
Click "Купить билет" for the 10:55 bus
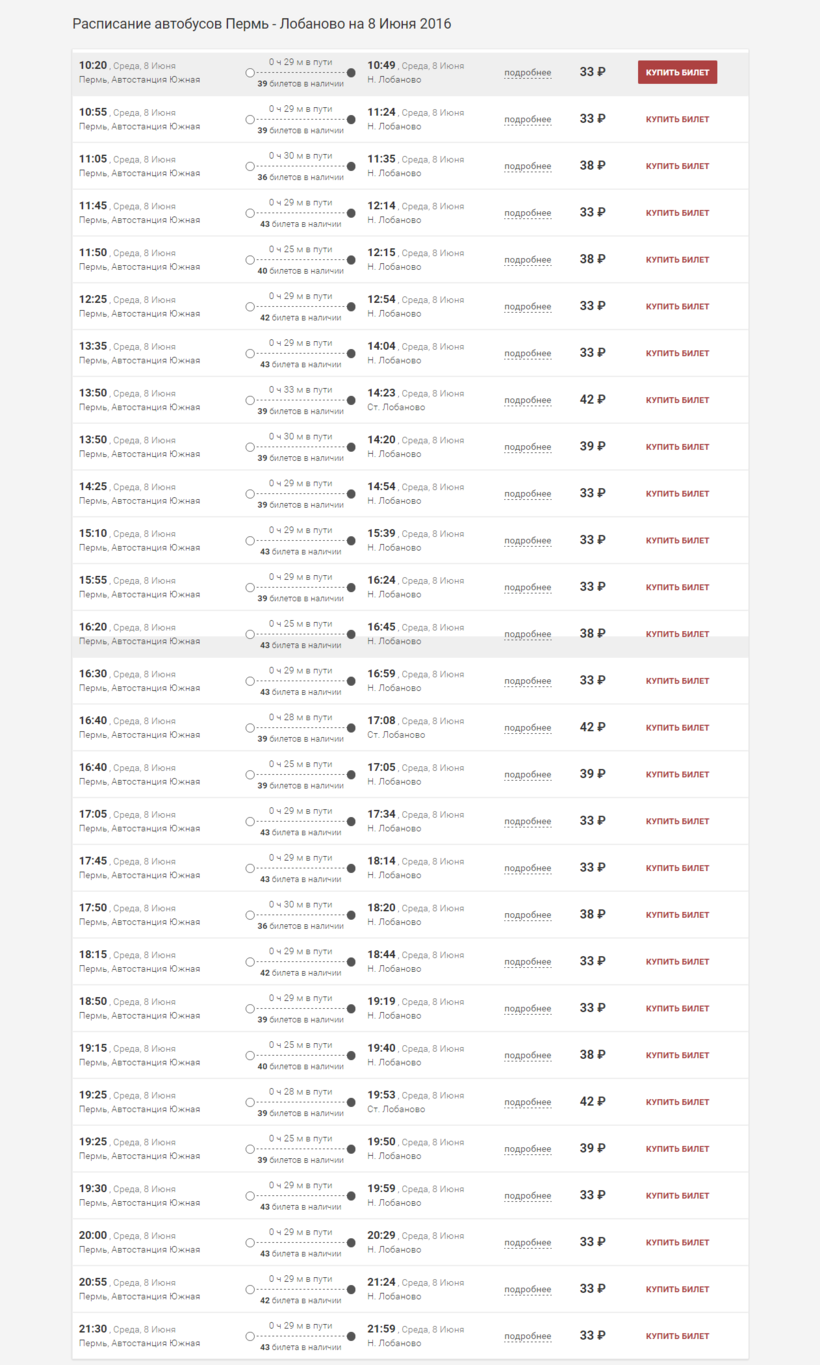click(x=677, y=119)
